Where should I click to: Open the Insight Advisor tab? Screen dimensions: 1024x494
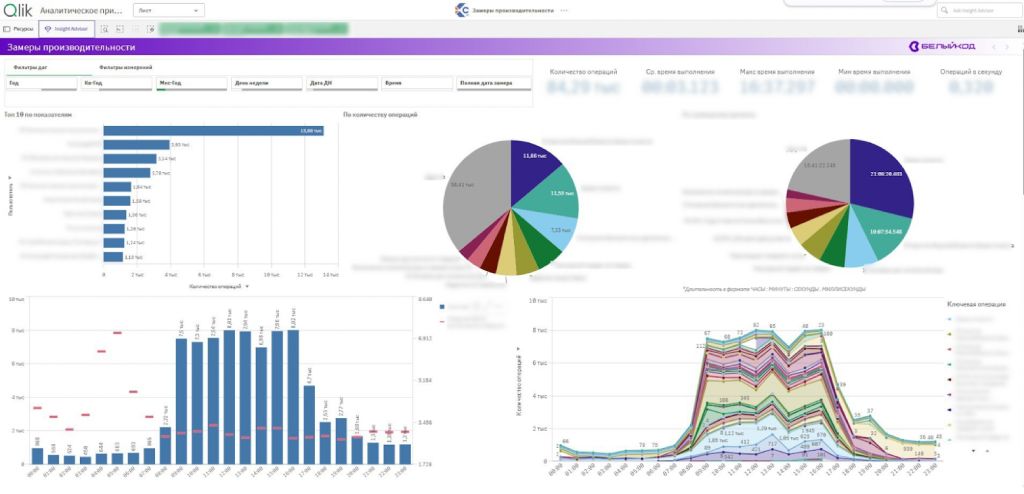[66, 29]
